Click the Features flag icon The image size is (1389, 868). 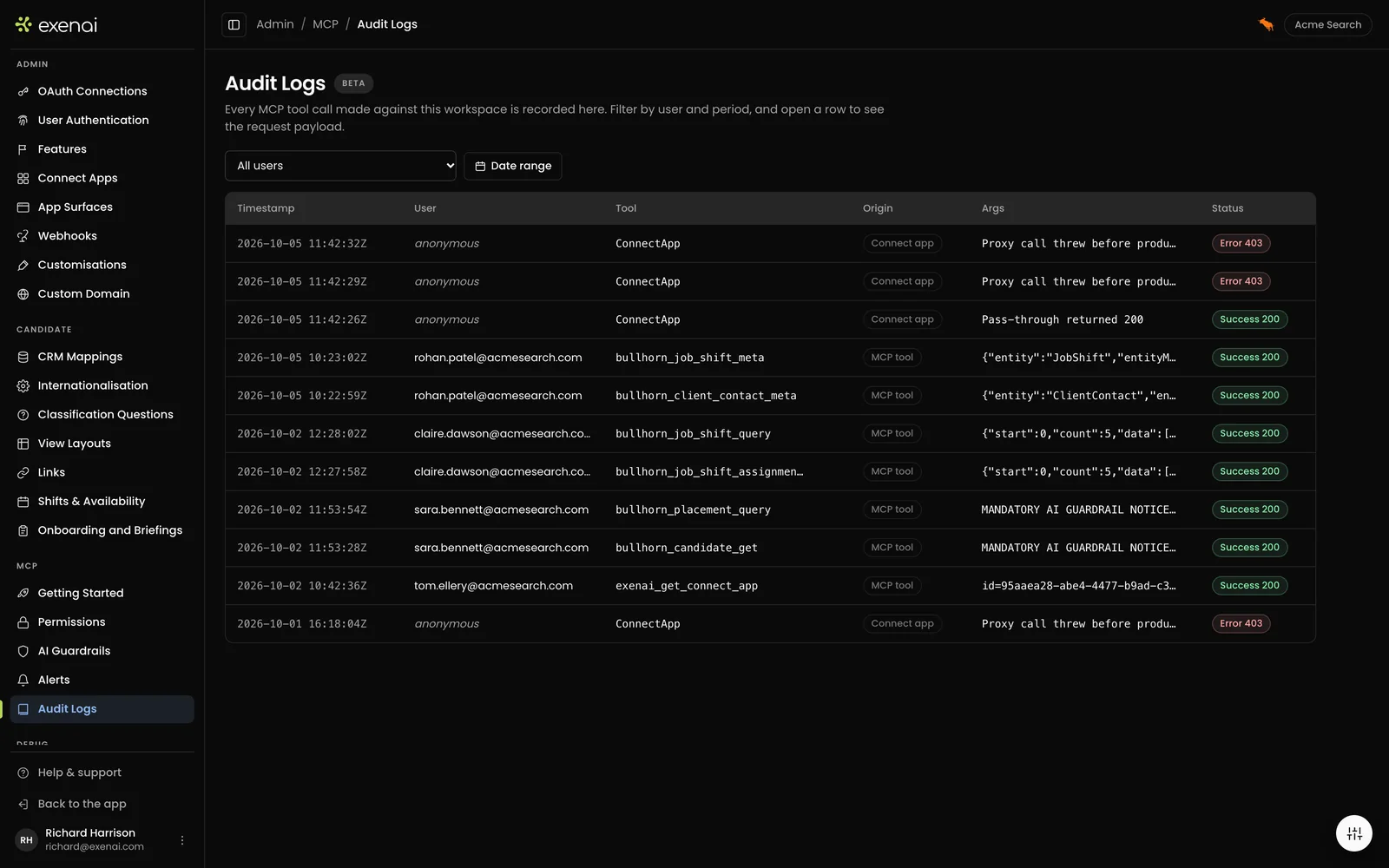[23, 149]
